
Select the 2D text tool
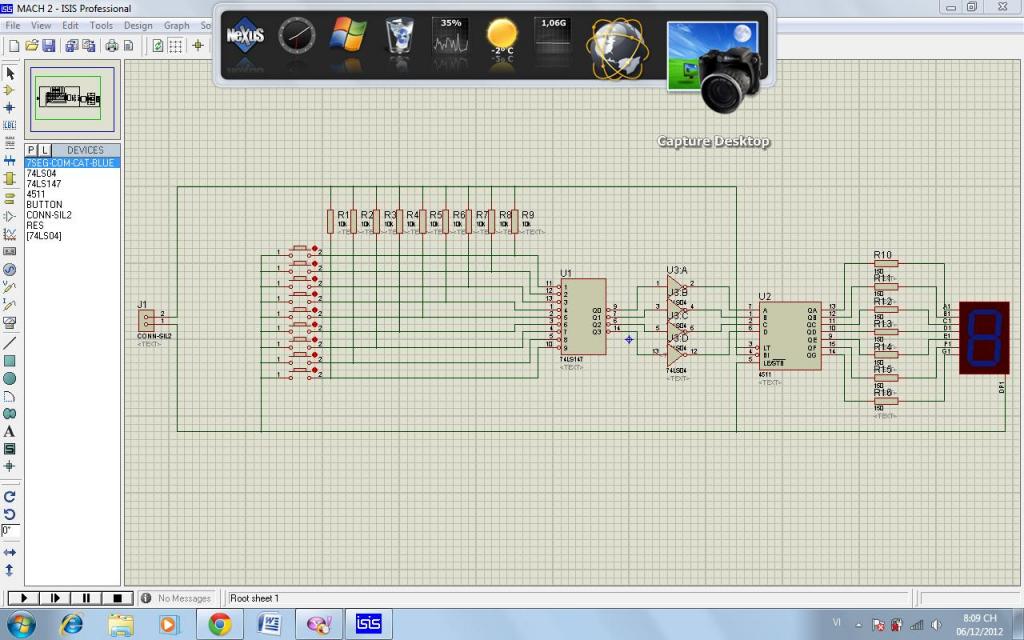(10, 431)
